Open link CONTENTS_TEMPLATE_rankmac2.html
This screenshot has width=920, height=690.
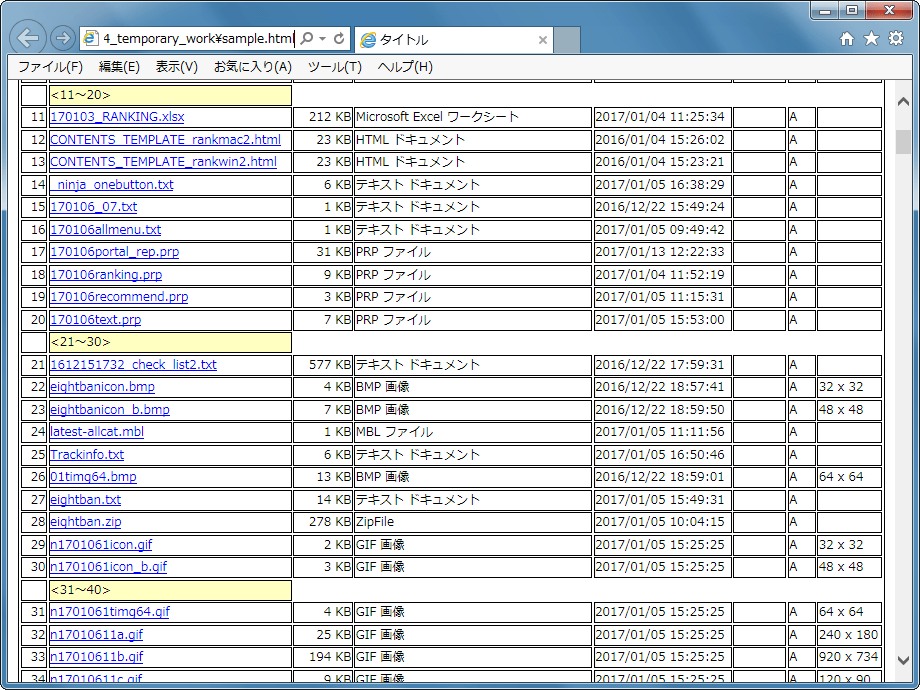coord(165,140)
